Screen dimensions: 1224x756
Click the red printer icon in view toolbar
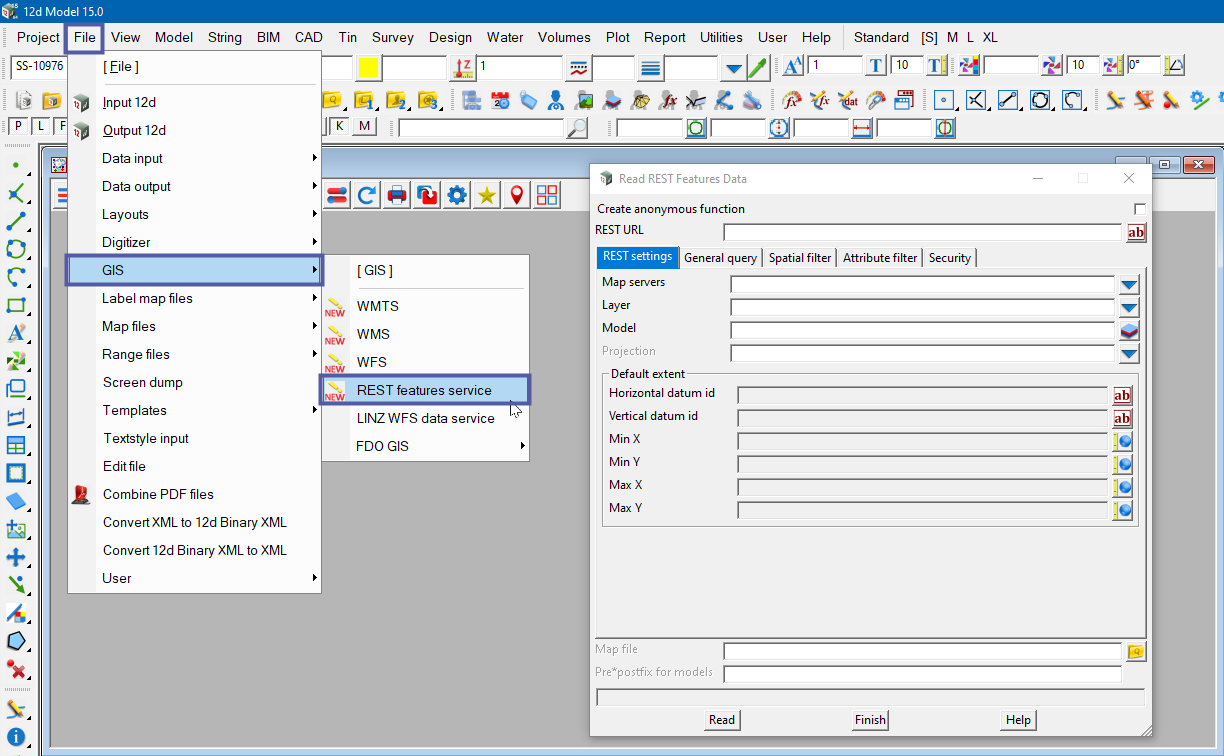click(x=397, y=196)
